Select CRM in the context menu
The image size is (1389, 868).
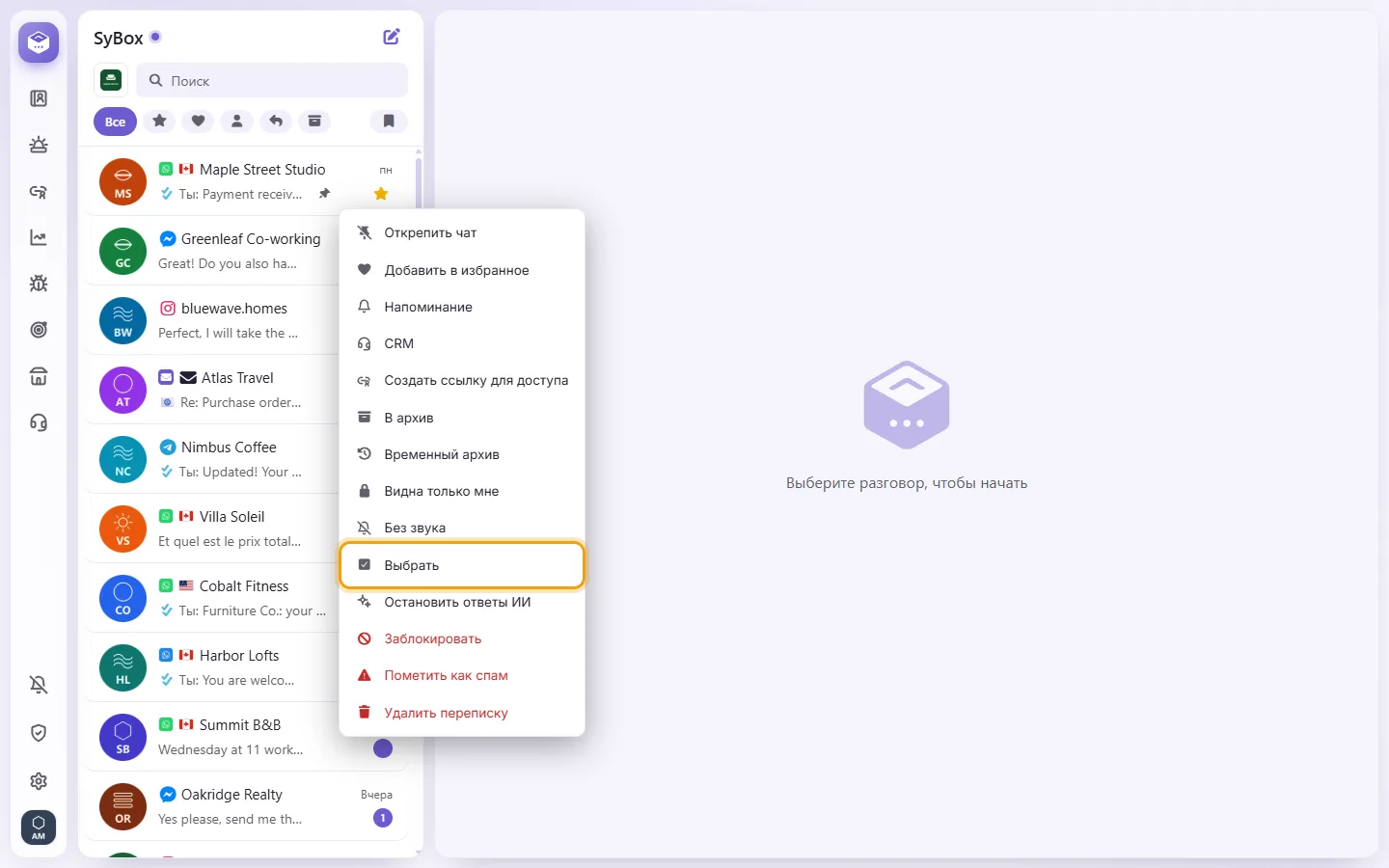pyautogui.click(x=462, y=343)
